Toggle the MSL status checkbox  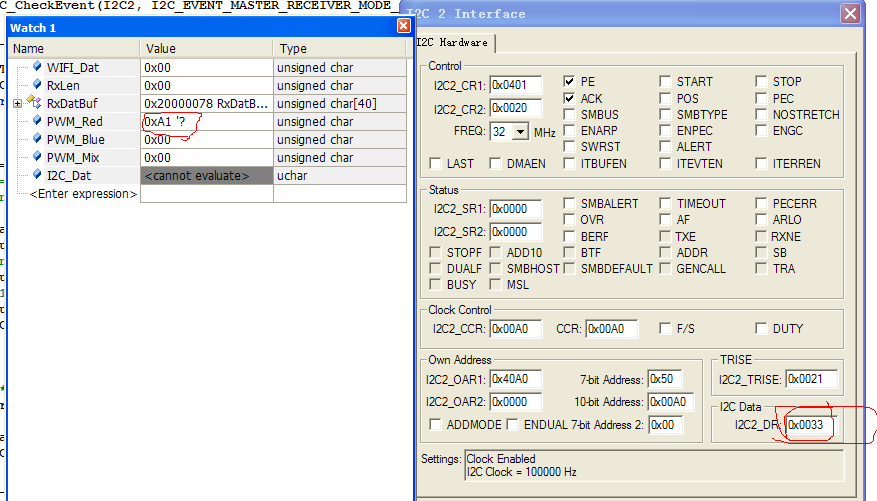click(x=495, y=285)
